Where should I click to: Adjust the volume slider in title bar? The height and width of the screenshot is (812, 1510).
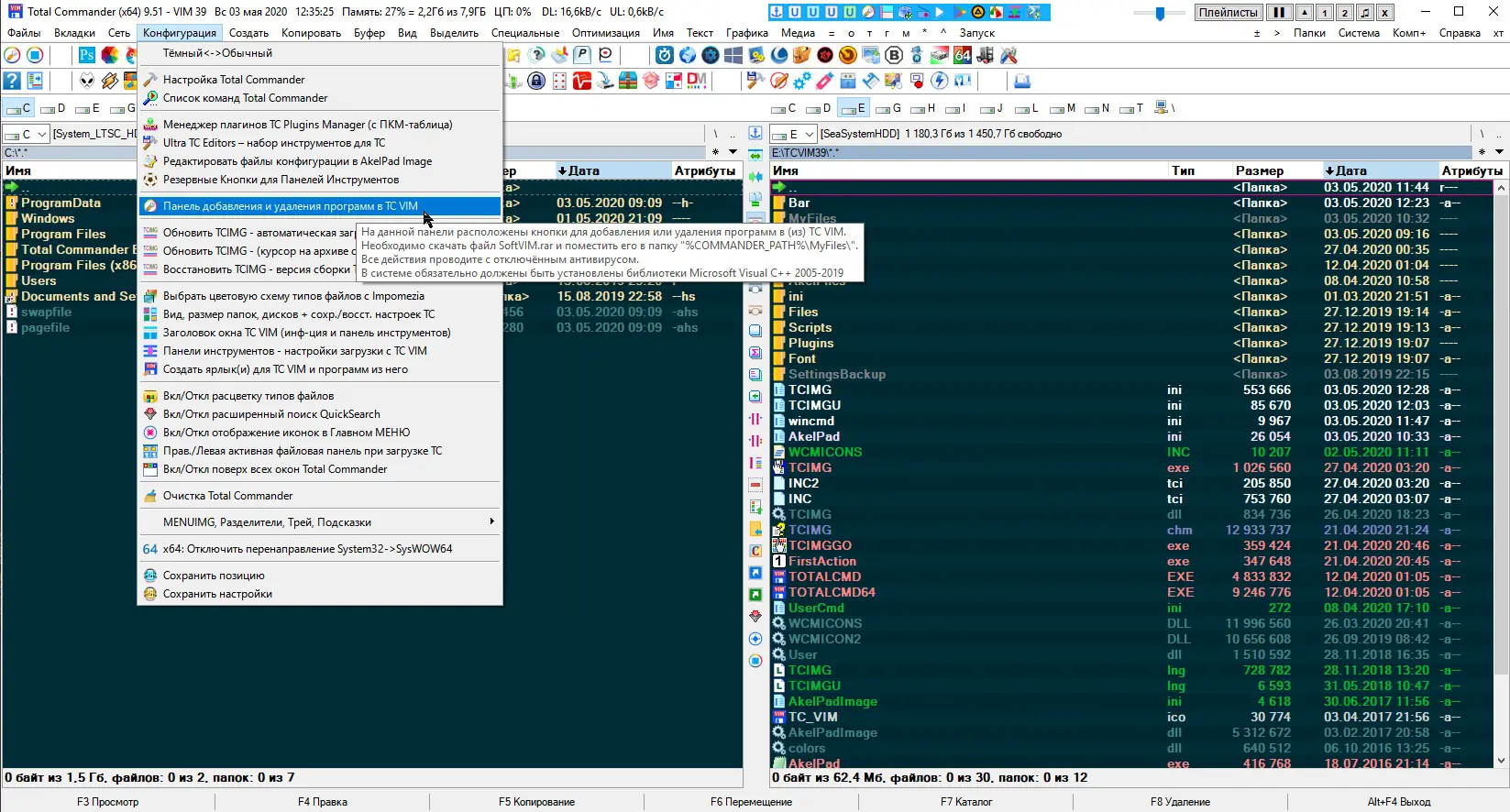[x=1160, y=13]
